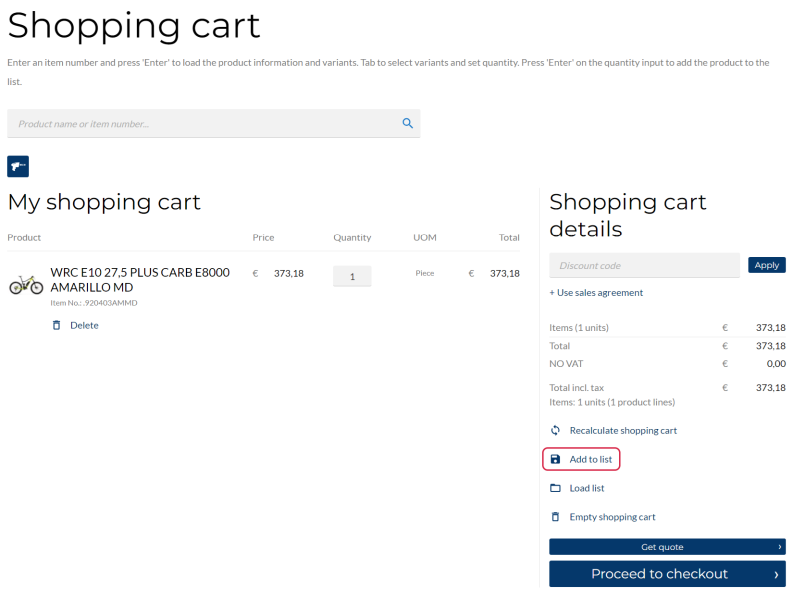
Task: Click the save disk icon for Add to list
Action: 555,459
